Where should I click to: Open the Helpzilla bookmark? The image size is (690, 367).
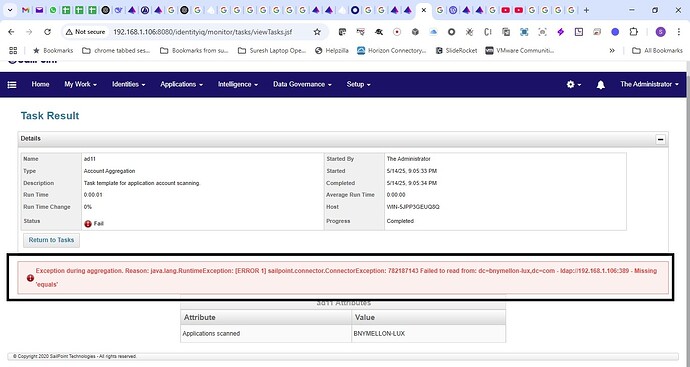332,51
